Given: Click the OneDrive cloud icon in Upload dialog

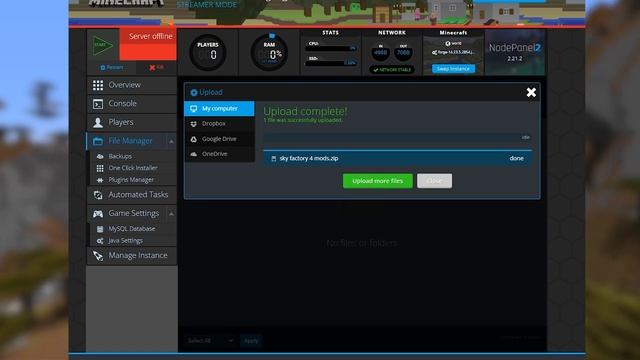Looking at the screenshot, I should point(194,154).
